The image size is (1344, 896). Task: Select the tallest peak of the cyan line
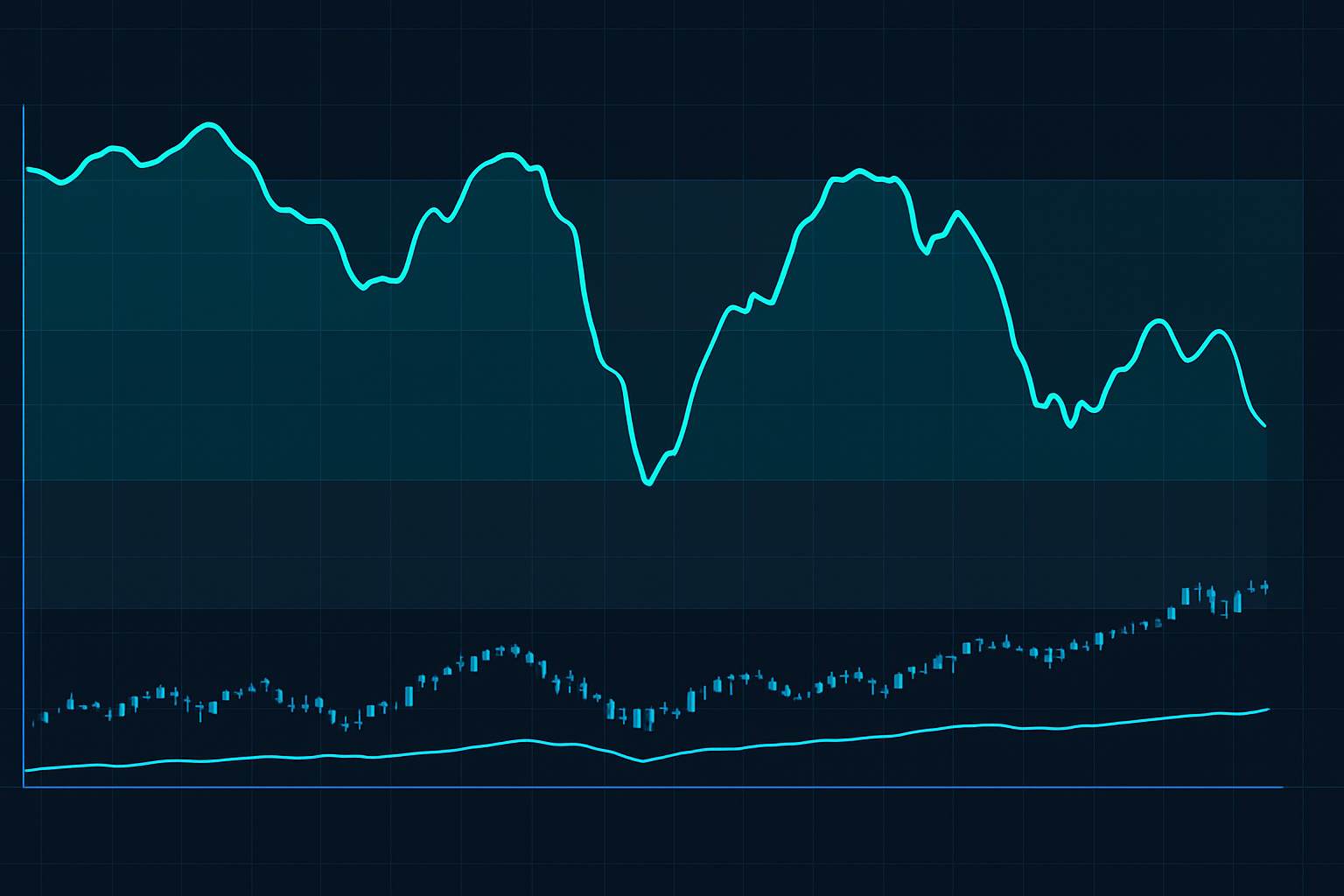(x=207, y=125)
